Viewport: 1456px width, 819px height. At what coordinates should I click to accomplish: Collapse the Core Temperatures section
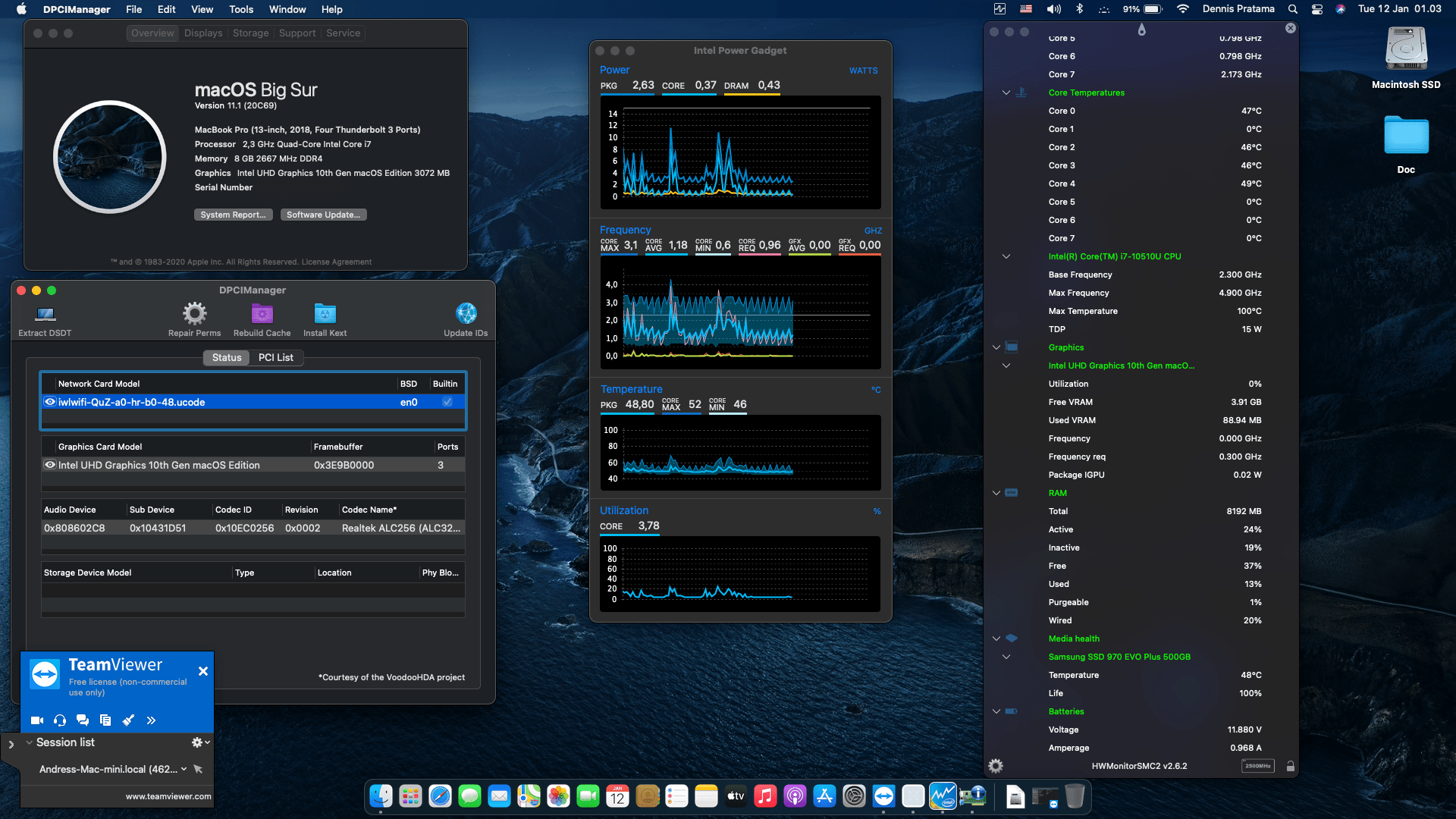point(1006,93)
